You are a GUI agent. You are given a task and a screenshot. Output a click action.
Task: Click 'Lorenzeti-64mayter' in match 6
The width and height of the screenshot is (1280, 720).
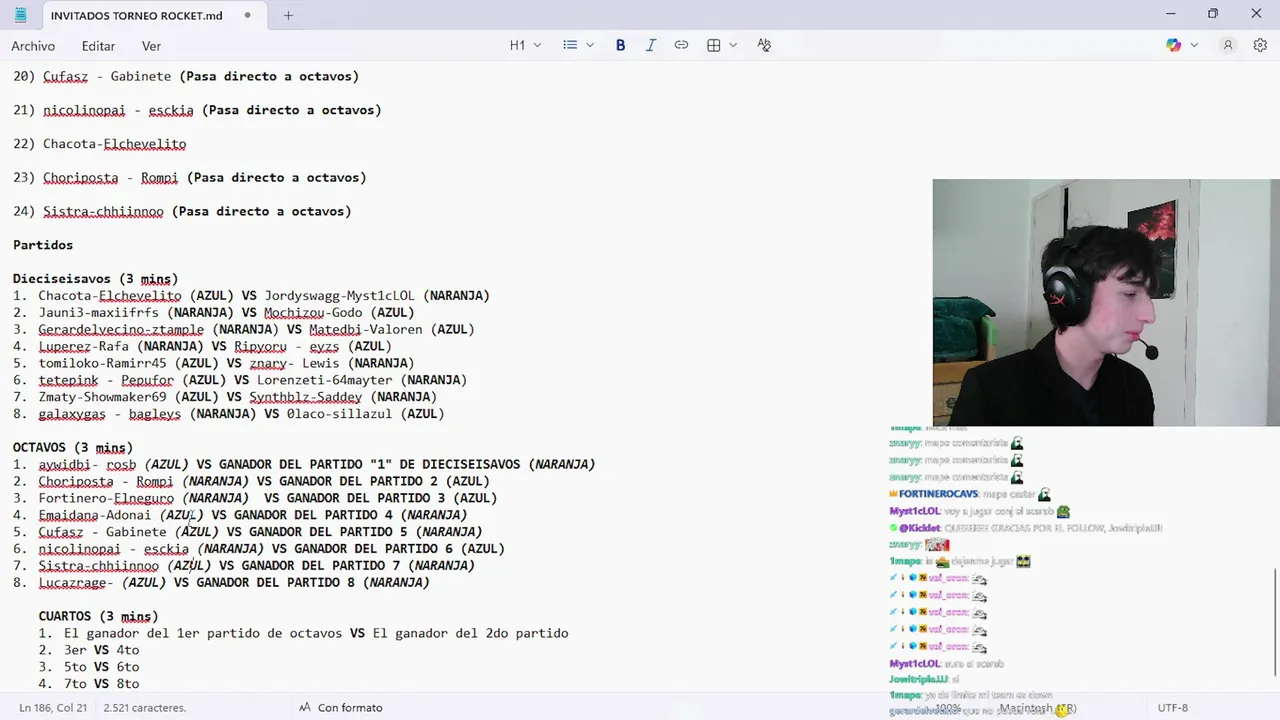325,380
